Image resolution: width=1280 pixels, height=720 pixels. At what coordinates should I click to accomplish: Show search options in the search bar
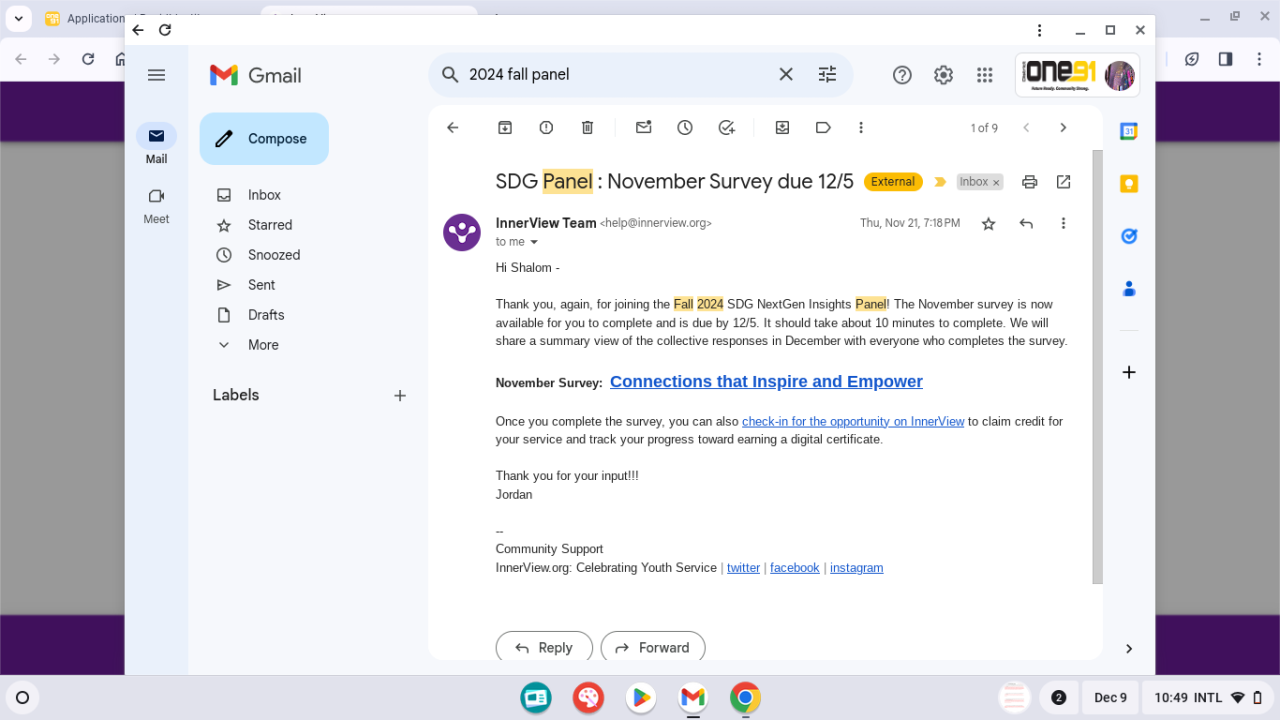point(827,75)
